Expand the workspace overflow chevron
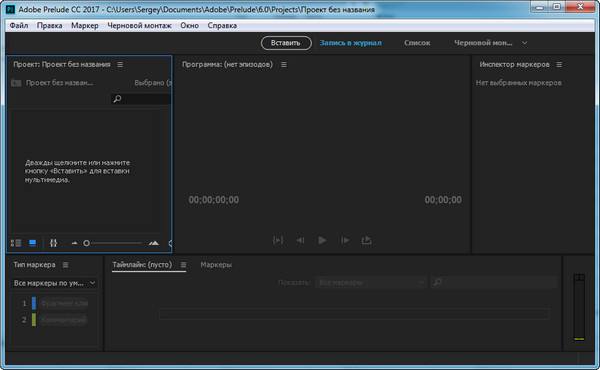Image resolution: width=600 pixels, height=370 pixels. (x=525, y=43)
